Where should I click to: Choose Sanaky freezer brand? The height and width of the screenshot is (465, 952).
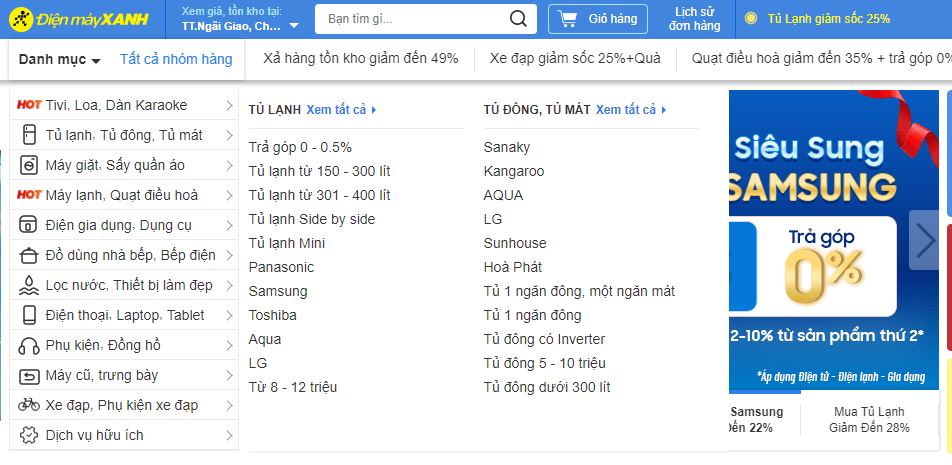tap(507, 148)
